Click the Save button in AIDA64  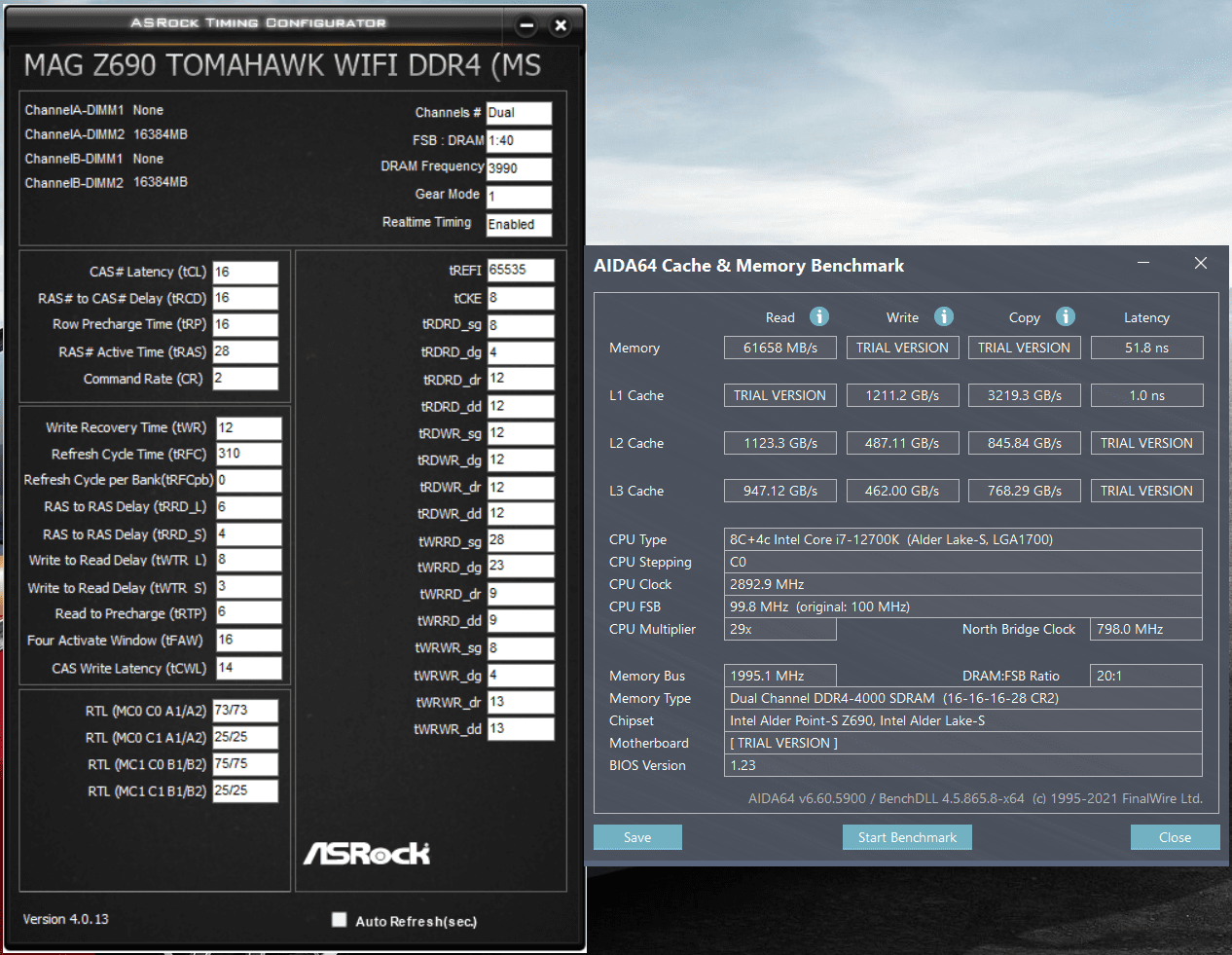pos(637,837)
